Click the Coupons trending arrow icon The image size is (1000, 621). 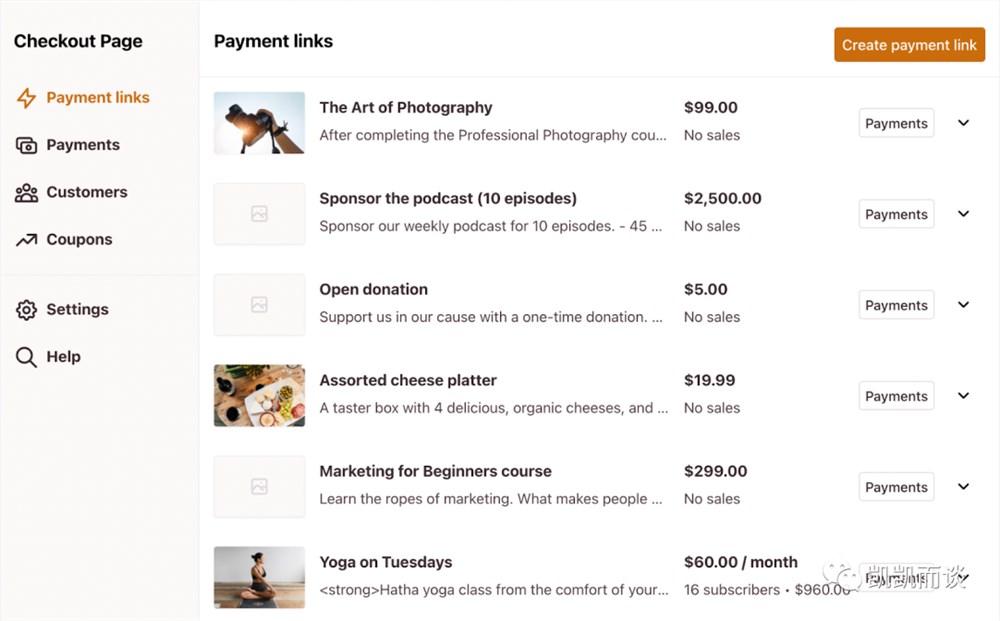click(26, 240)
